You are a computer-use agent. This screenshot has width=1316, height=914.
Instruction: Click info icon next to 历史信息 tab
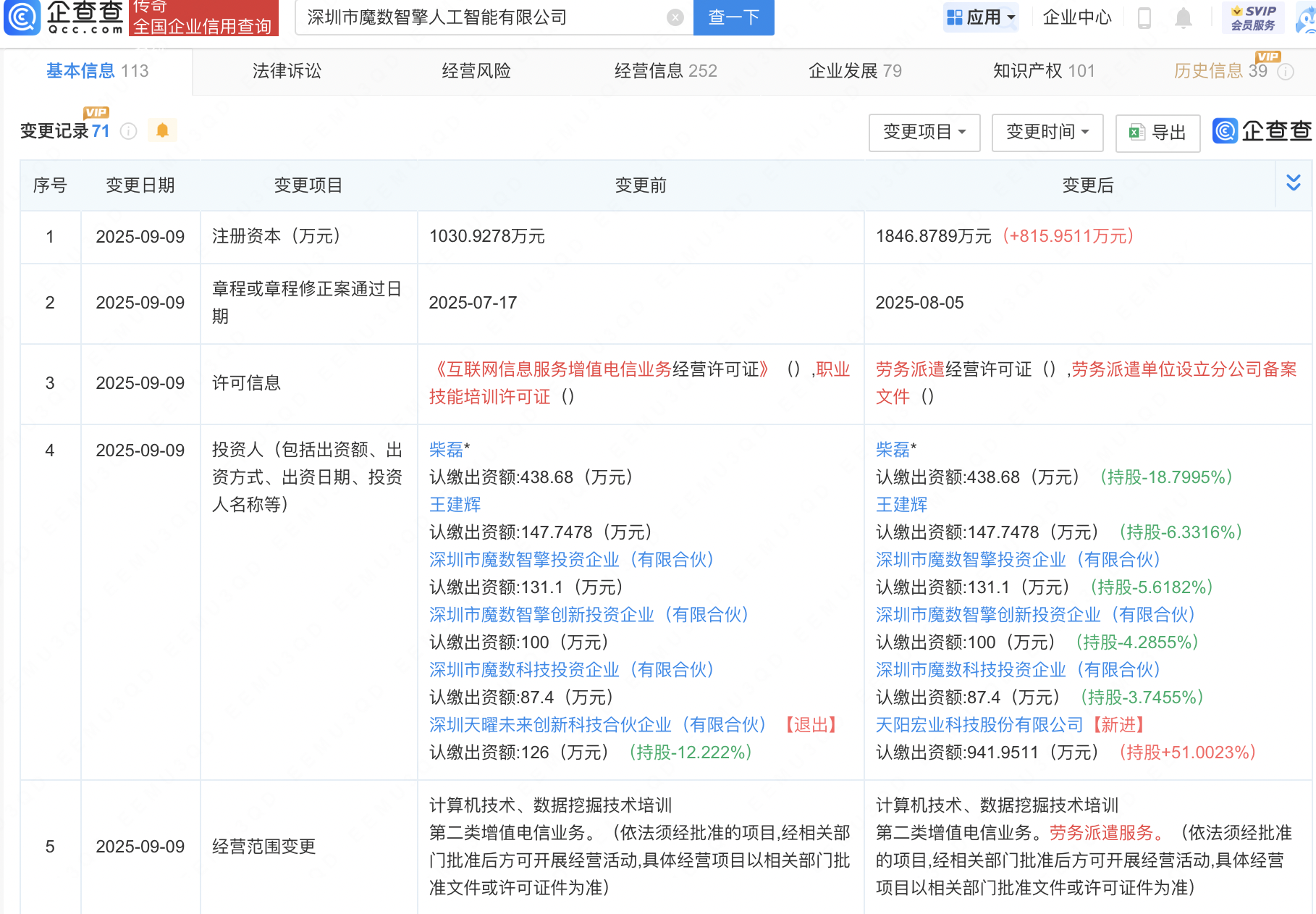click(x=1286, y=72)
